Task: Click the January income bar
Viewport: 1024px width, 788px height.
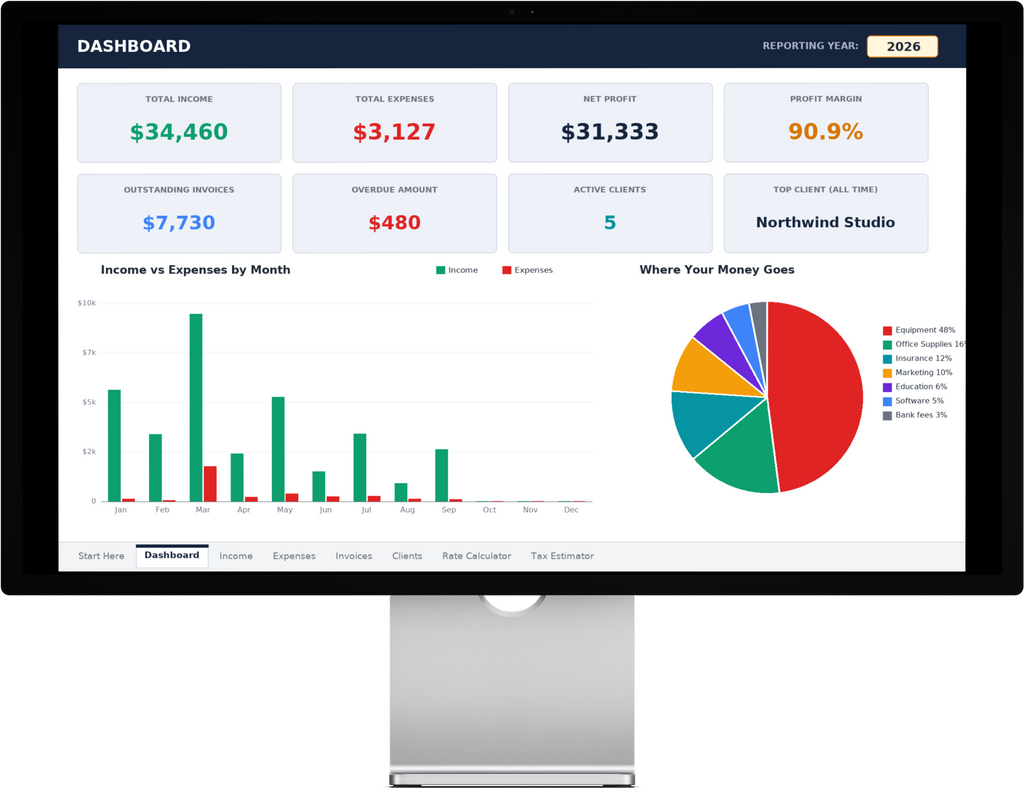Action: point(114,446)
